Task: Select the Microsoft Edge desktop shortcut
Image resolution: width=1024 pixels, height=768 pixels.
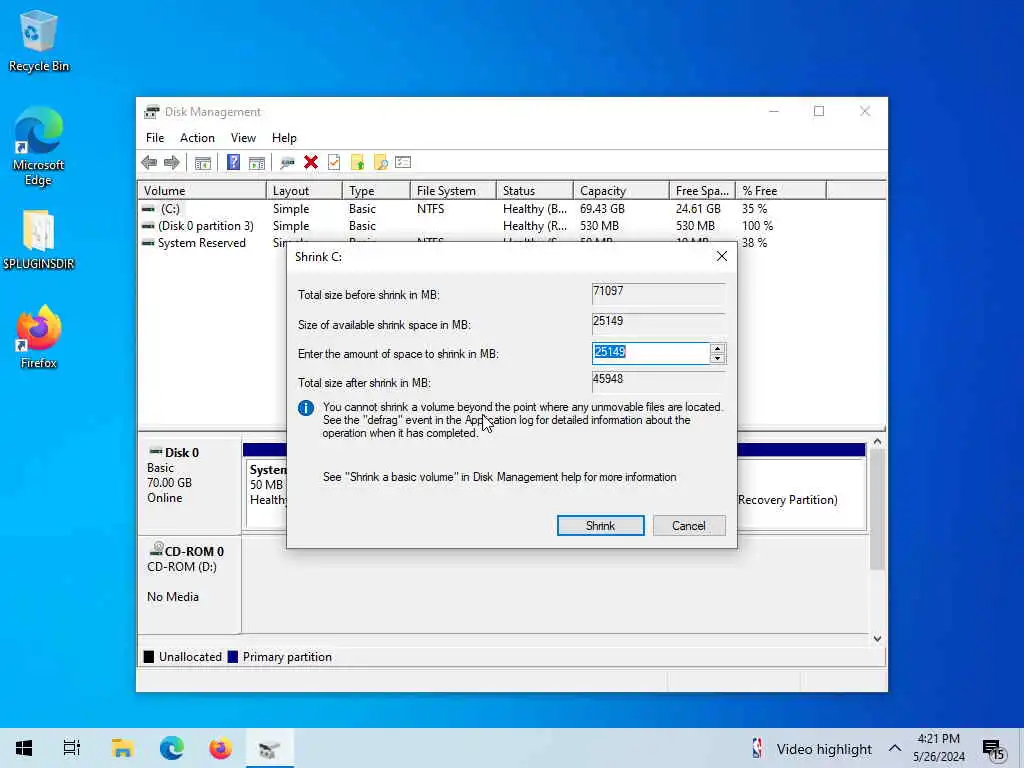Action: point(39,146)
